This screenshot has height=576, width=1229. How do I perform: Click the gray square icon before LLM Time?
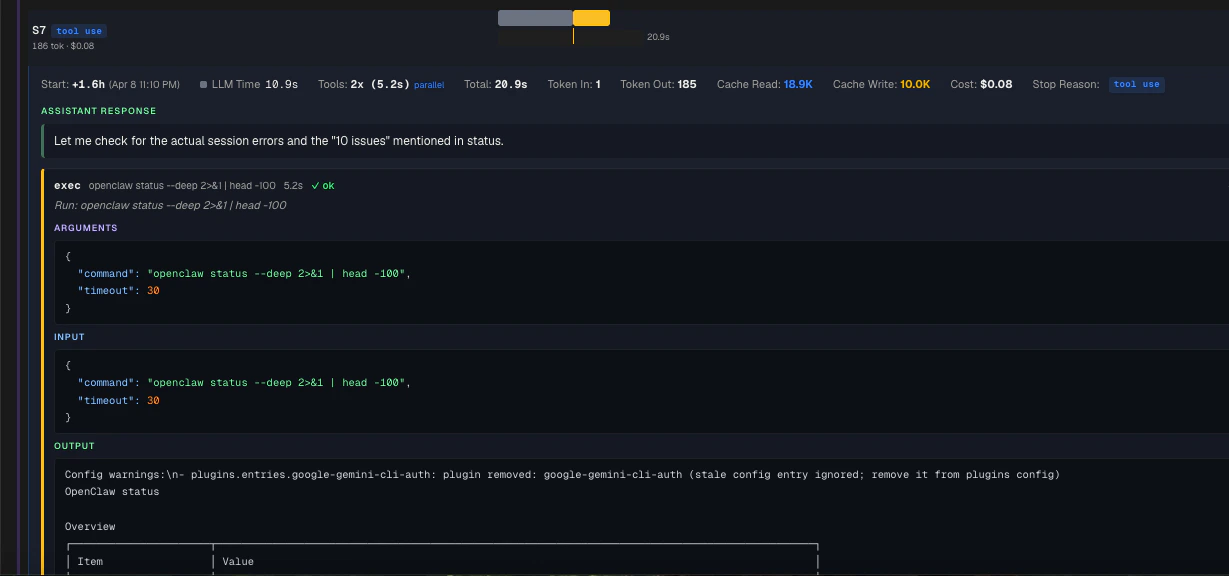click(204, 85)
